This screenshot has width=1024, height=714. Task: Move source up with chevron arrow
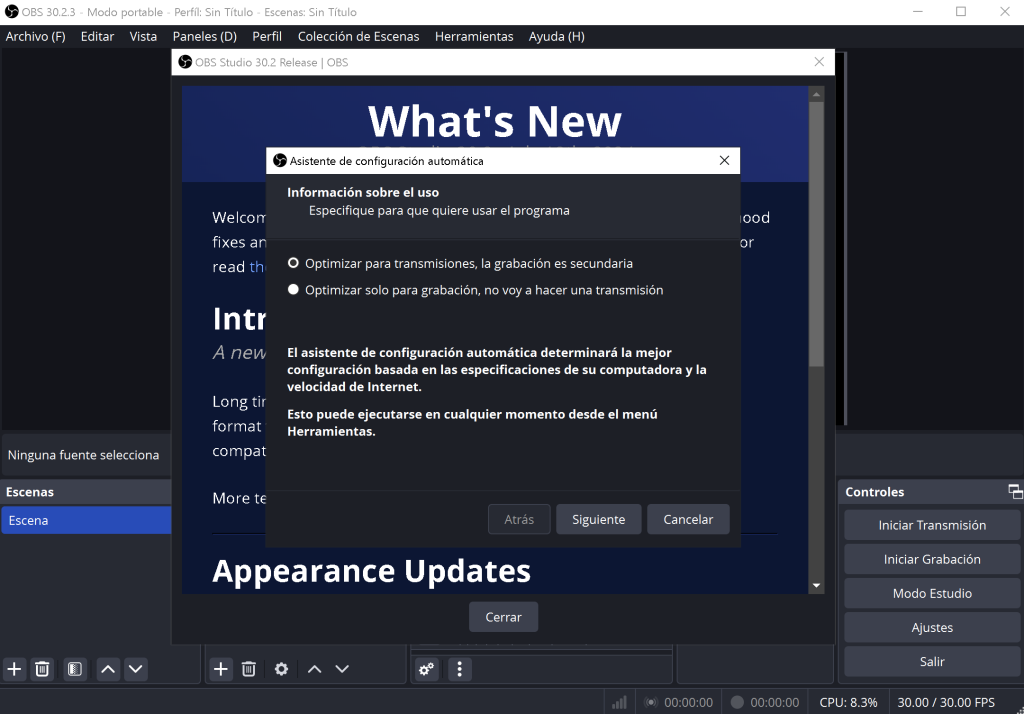click(314, 669)
